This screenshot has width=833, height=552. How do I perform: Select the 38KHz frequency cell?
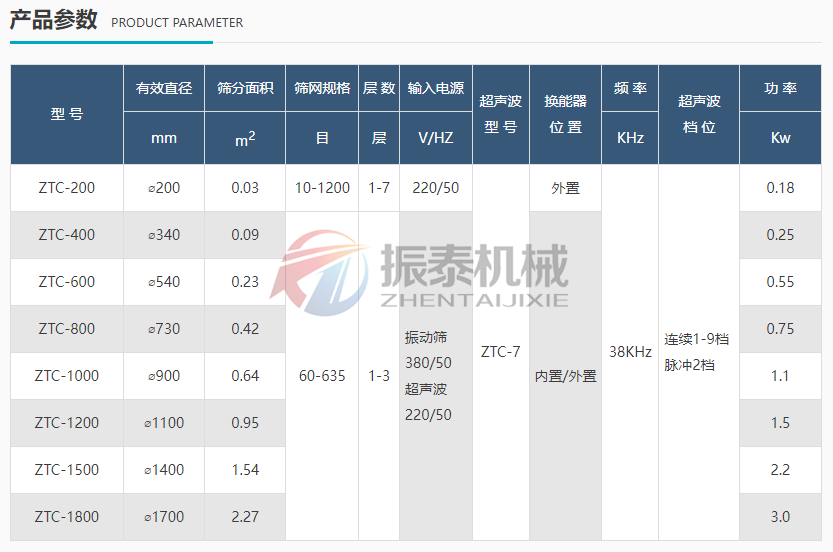tap(630, 352)
